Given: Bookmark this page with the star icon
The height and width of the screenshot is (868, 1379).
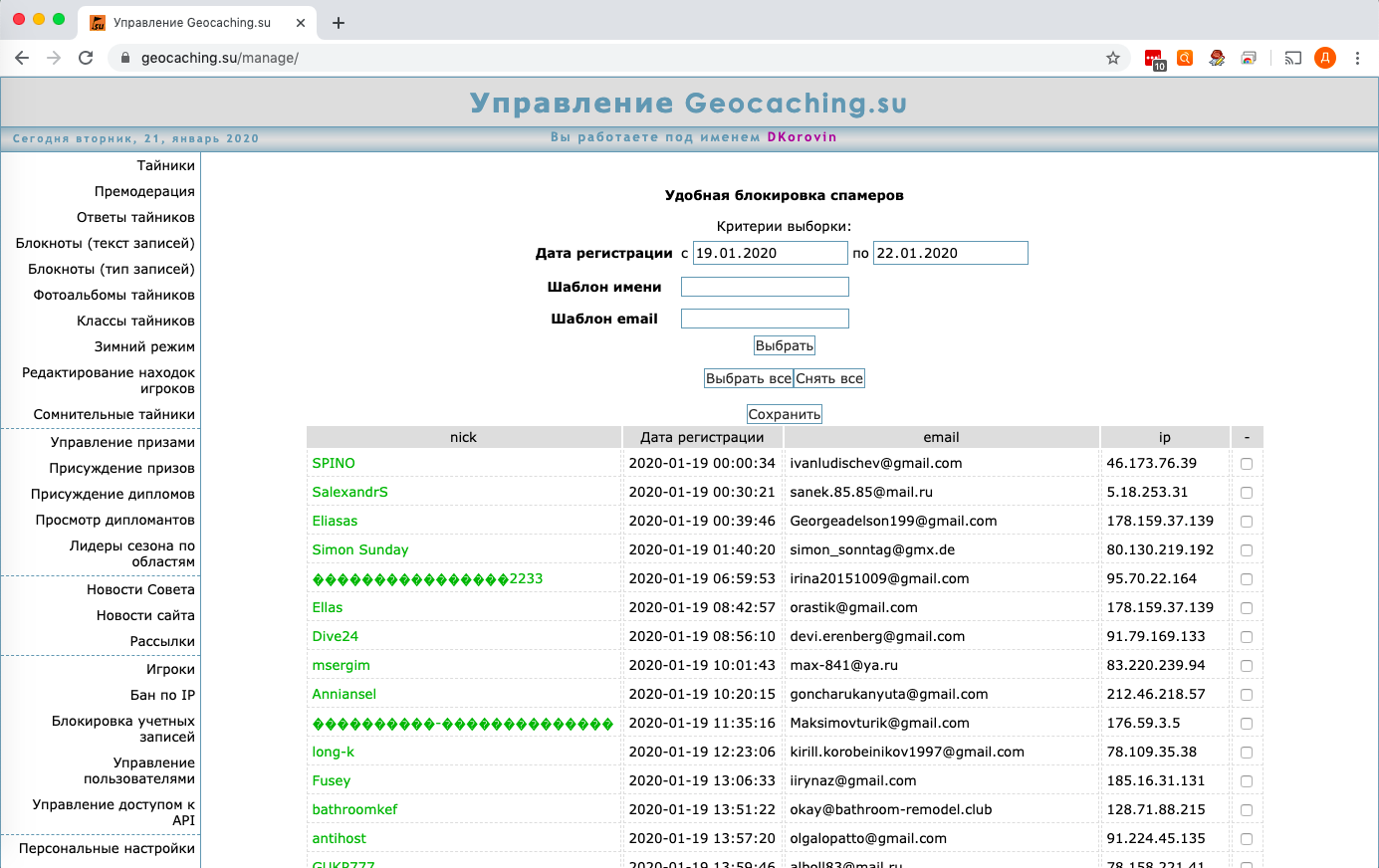Looking at the screenshot, I should [1113, 58].
